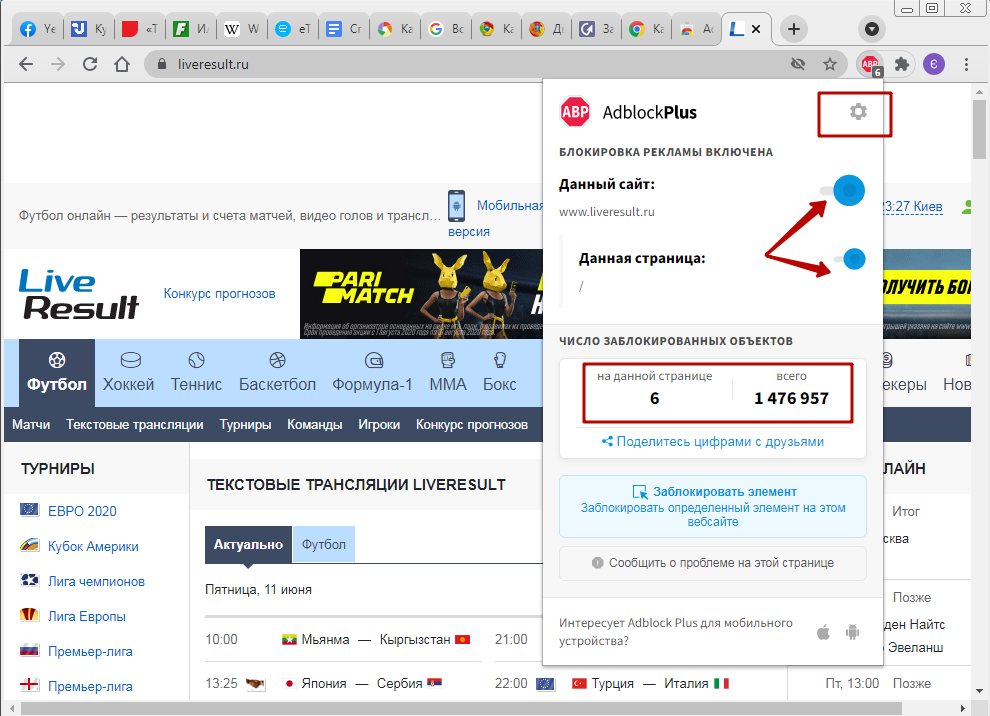This screenshot has width=990, height=716.
Task: Toggle ad blocking for this page
Action: 849,259
